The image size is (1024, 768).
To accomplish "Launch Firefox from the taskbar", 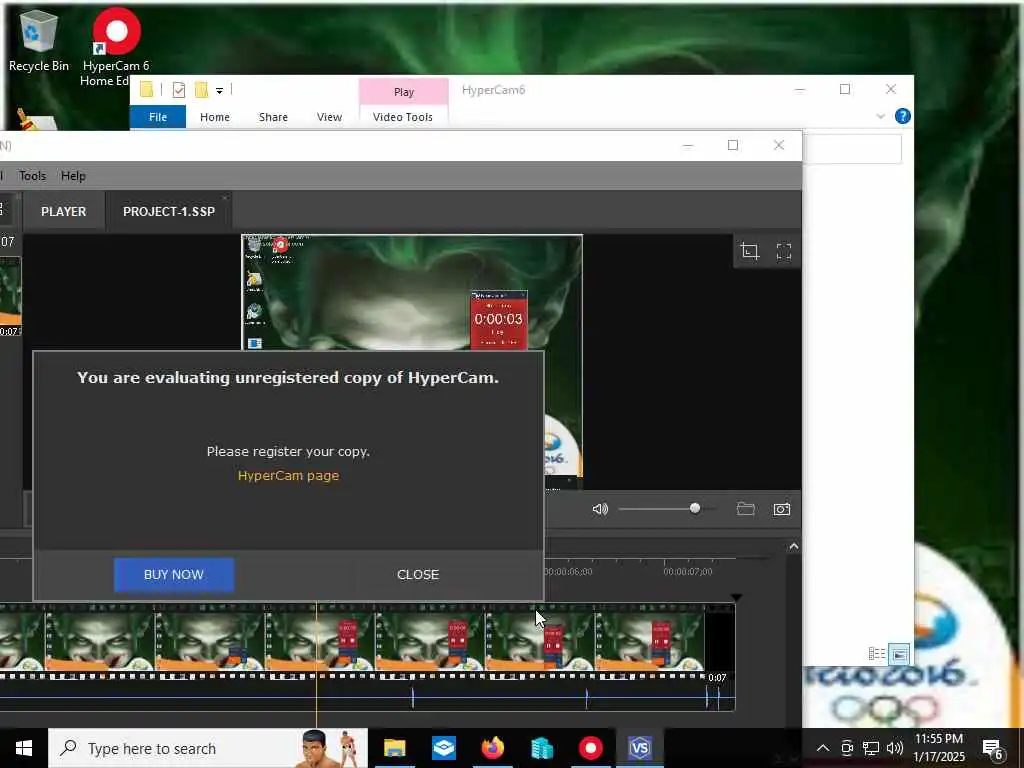I will [x=492, y=748].
